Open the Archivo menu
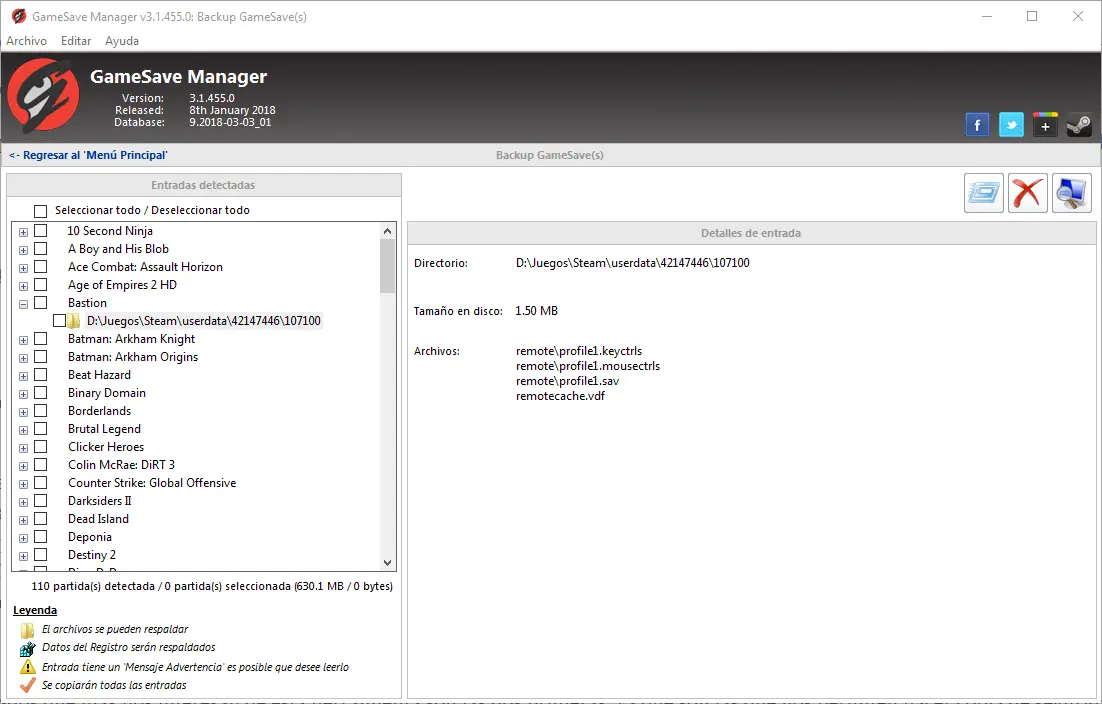1102x704 pixels. click(27, 41)
